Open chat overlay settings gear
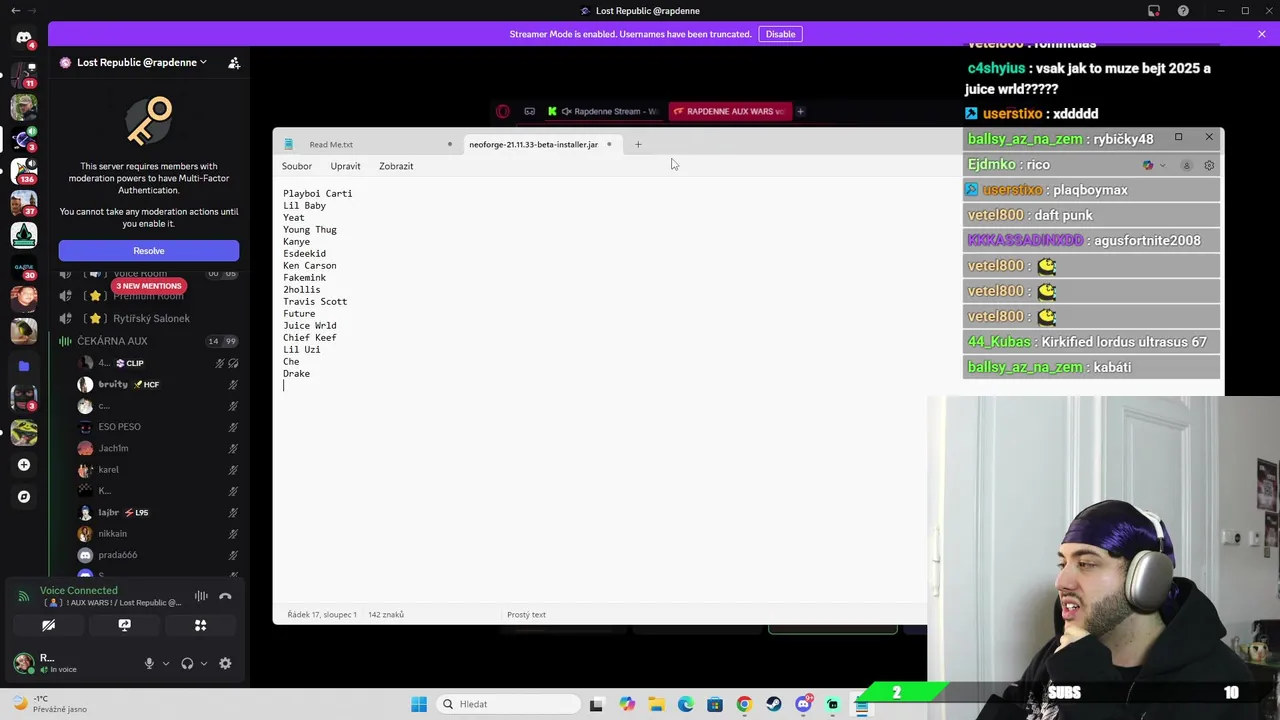 [1209, 165]
